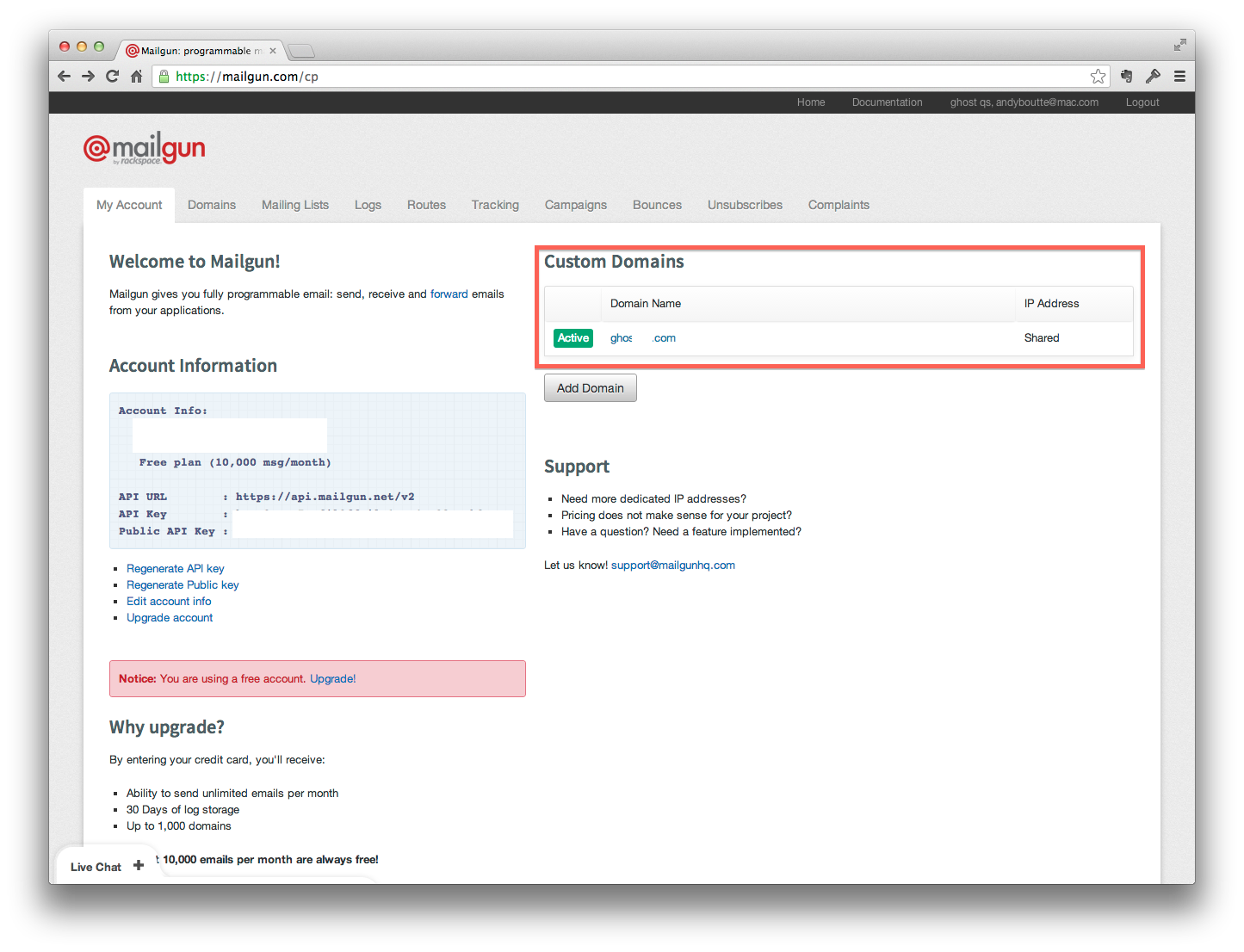Image resolution: width=1244 pixels, height=952 pixels.
Task: Switch to the Complaints tab
Action: [x=839, y=205]
